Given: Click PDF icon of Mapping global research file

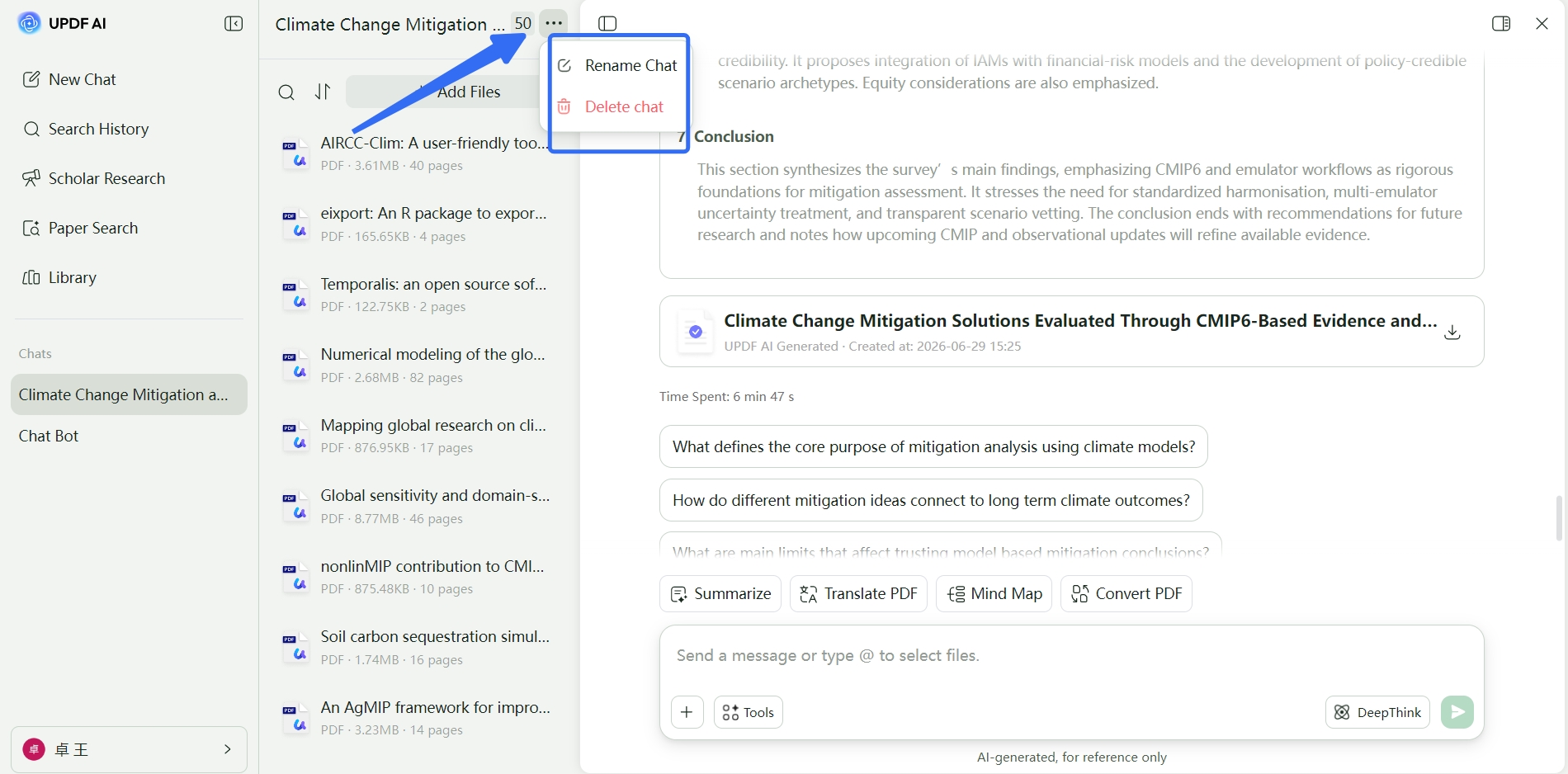Looking at the screenshot, I should 295,436.
